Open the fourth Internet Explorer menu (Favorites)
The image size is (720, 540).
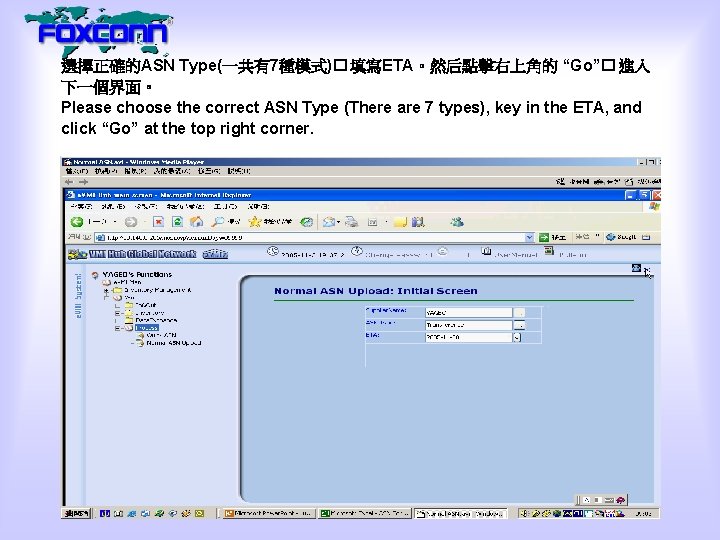click(186, 207)
